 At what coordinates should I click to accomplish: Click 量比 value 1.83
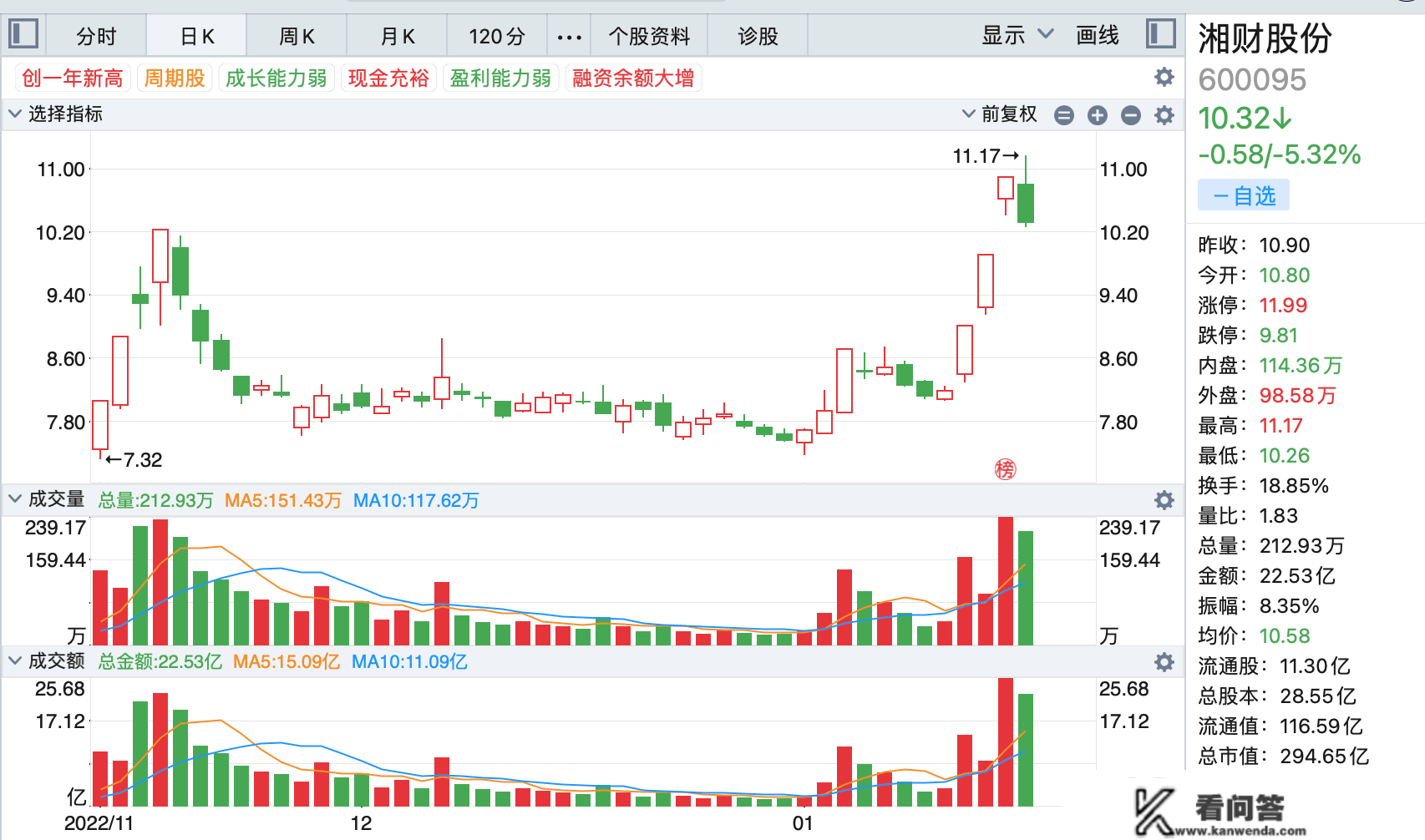(1279, 516)
